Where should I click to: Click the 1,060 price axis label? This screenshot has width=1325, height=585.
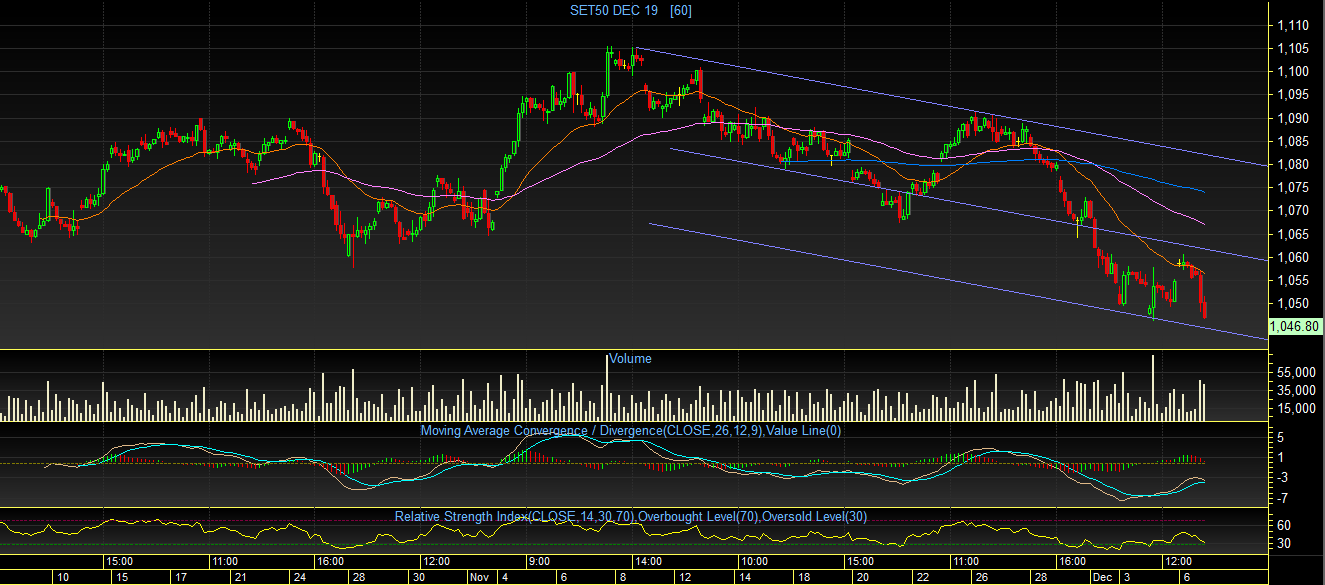1293,257
